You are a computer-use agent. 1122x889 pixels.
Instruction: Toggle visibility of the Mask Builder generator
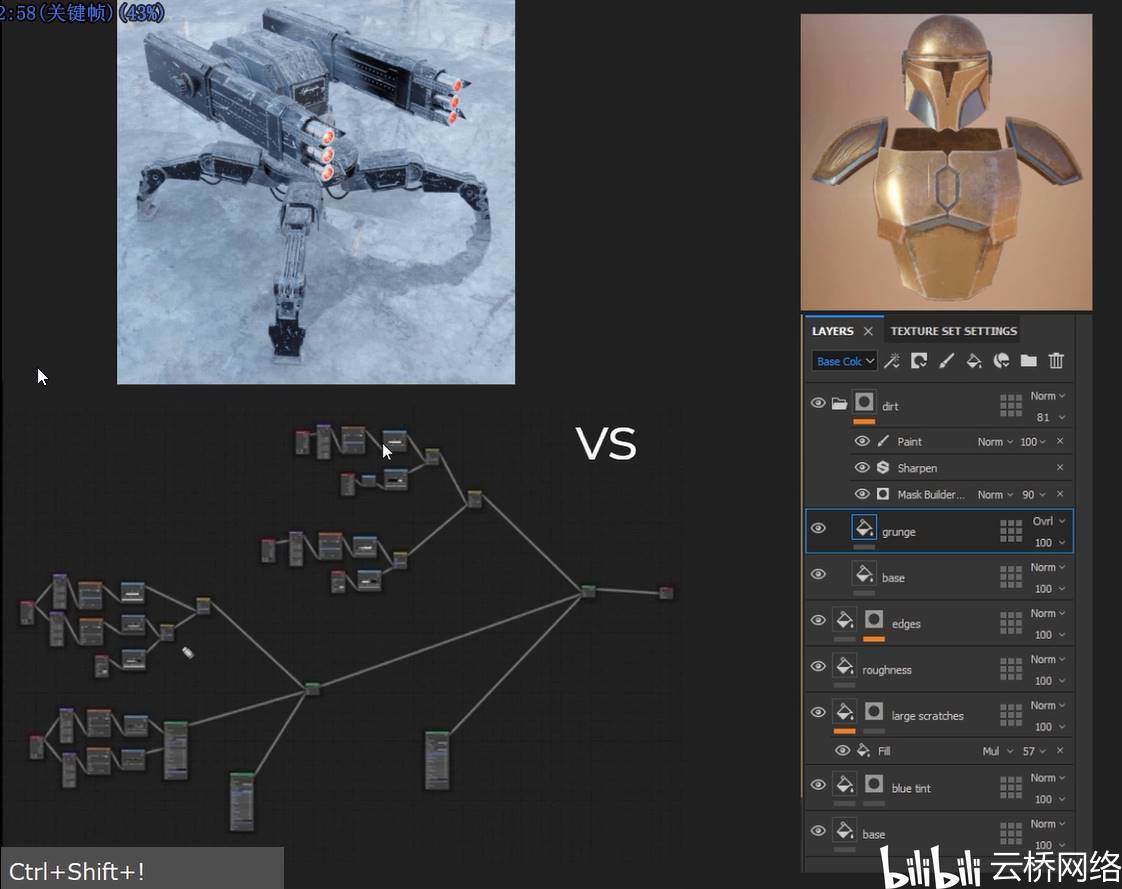862,494
